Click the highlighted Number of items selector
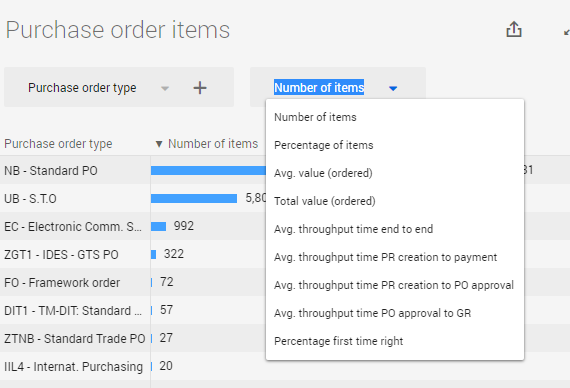This screenshot has width=570, height=388. [x=319, y=87]
